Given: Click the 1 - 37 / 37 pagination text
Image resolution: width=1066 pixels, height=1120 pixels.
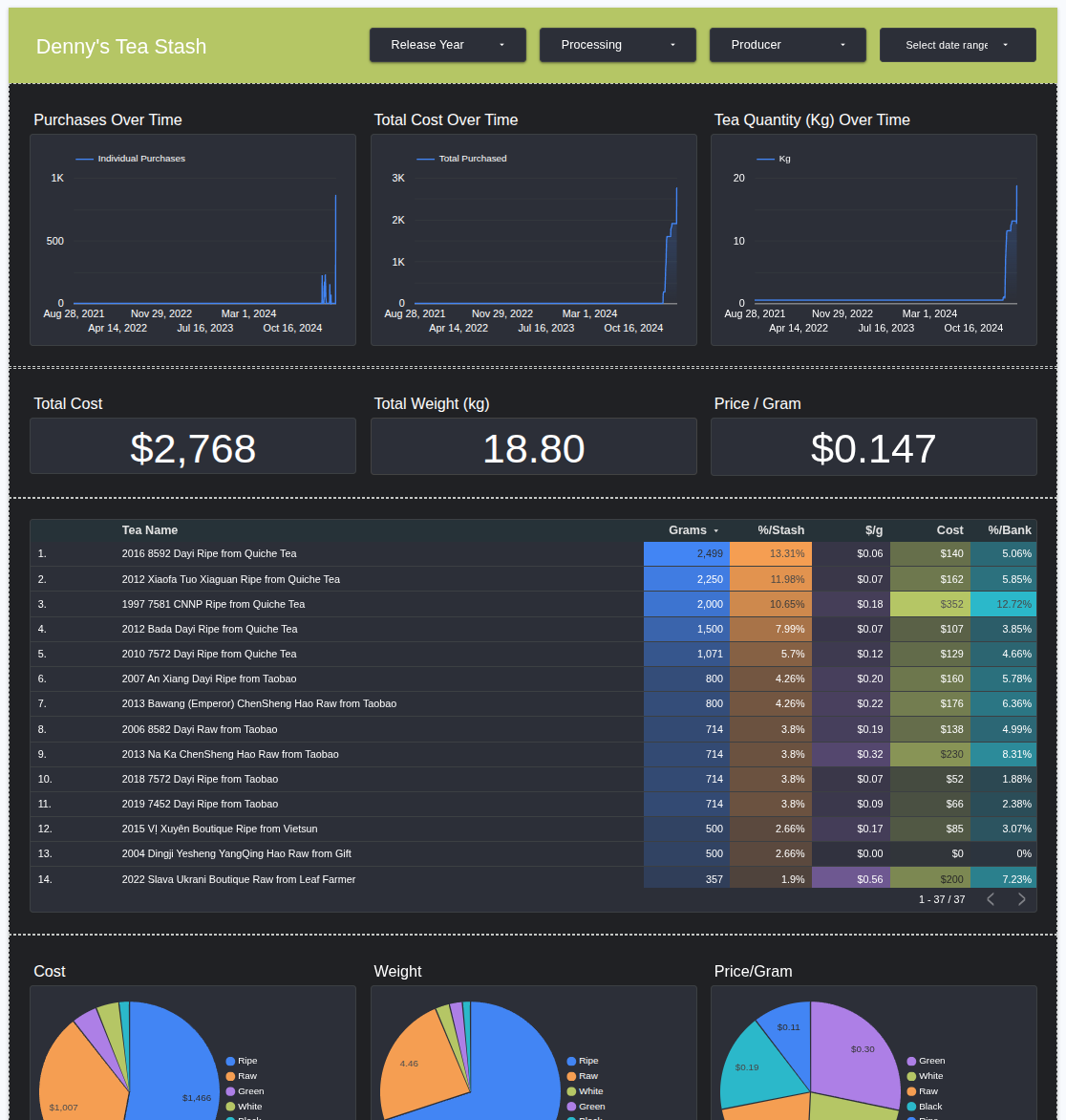Looking at the screenshot, I should (x=942, y=899).
